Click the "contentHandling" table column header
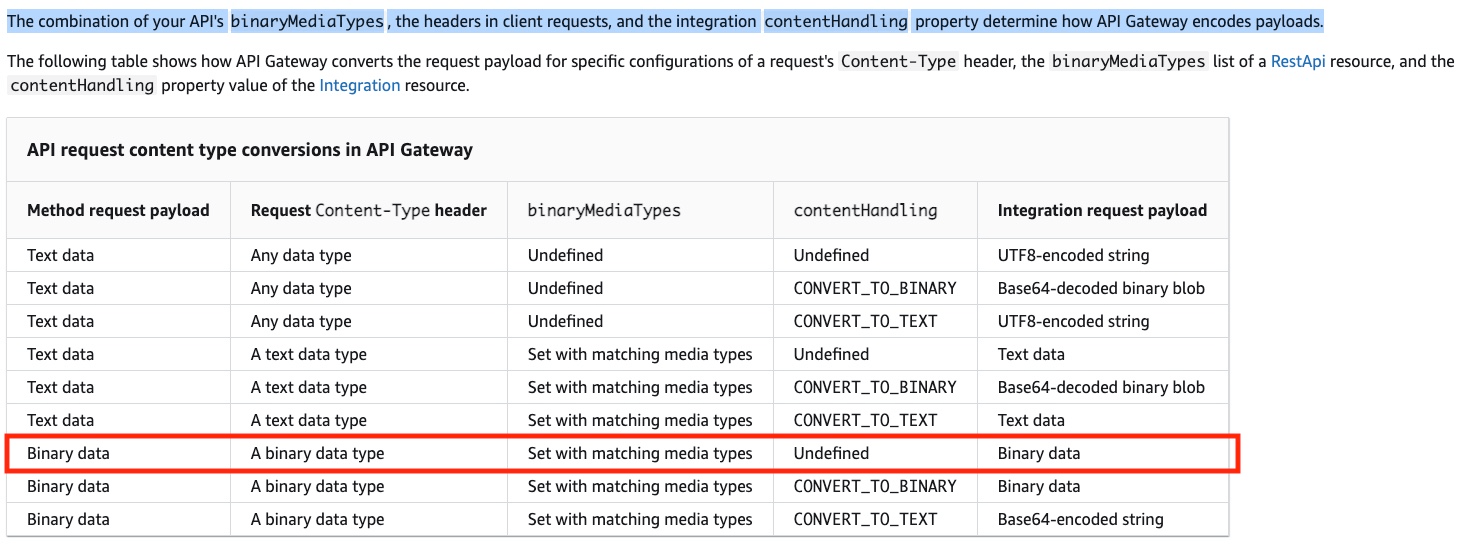Image resolution: width=1470 pixels, height=552 pixels. (x=865, y=210)
